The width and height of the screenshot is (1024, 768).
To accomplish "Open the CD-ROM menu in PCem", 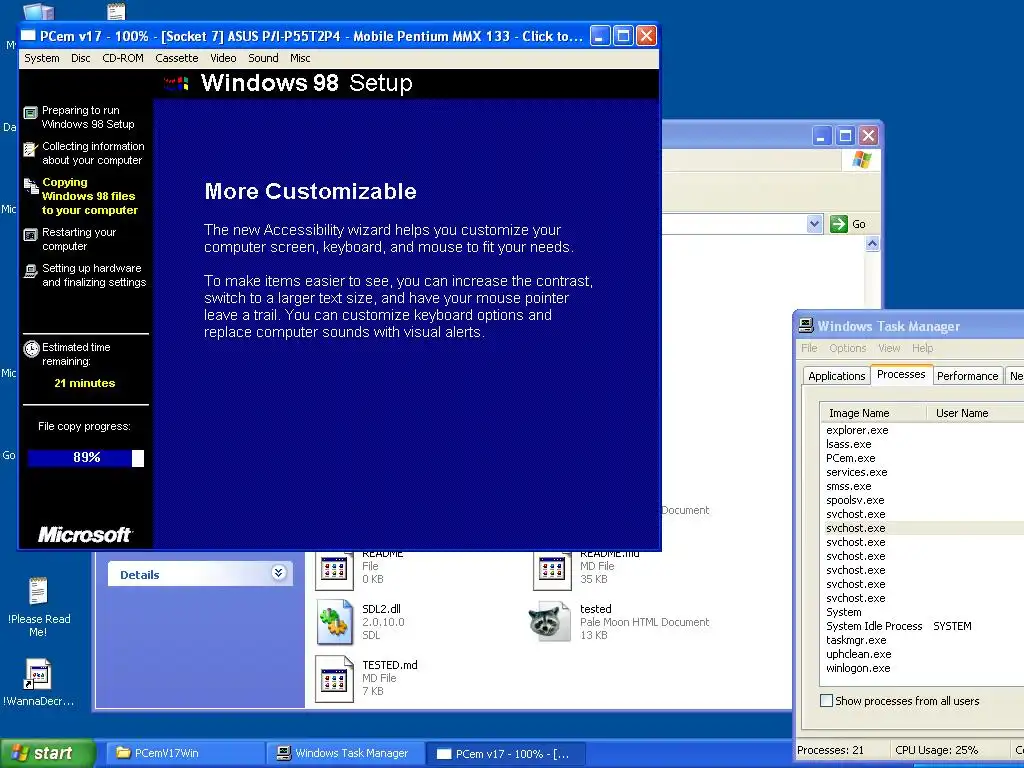I will pos(123,58).
